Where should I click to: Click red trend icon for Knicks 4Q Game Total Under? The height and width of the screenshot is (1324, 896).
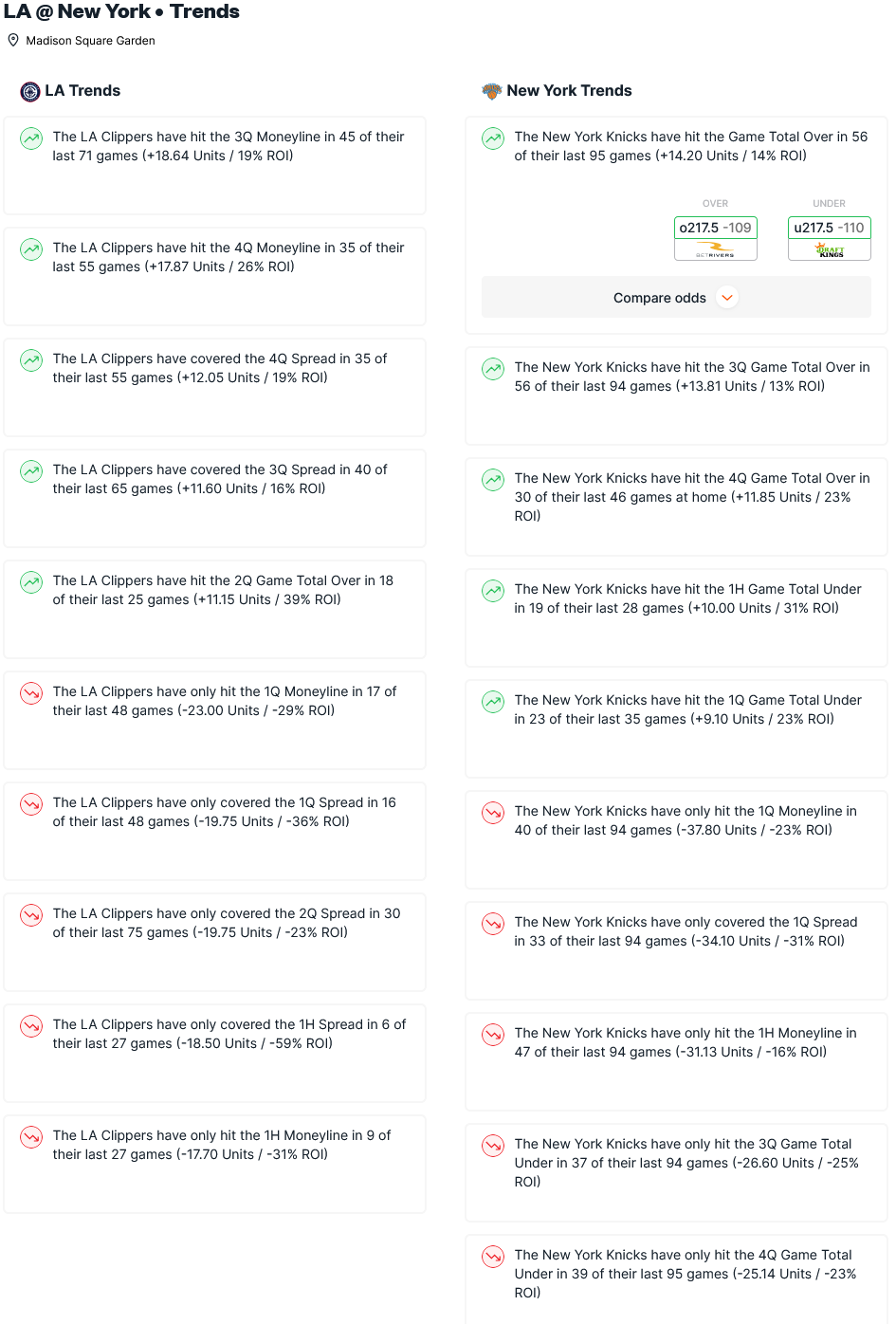coord(493,1257)
